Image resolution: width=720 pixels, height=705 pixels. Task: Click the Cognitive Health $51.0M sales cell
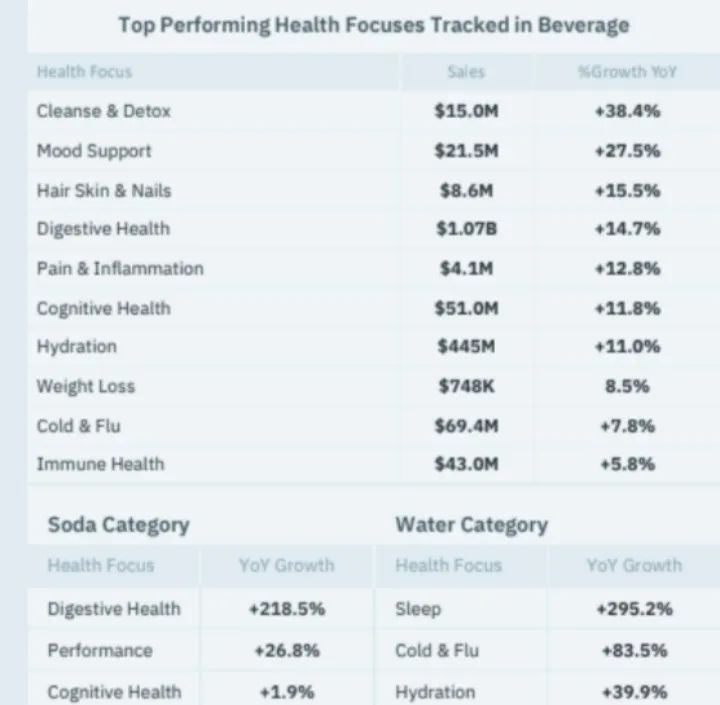point(467,308)
